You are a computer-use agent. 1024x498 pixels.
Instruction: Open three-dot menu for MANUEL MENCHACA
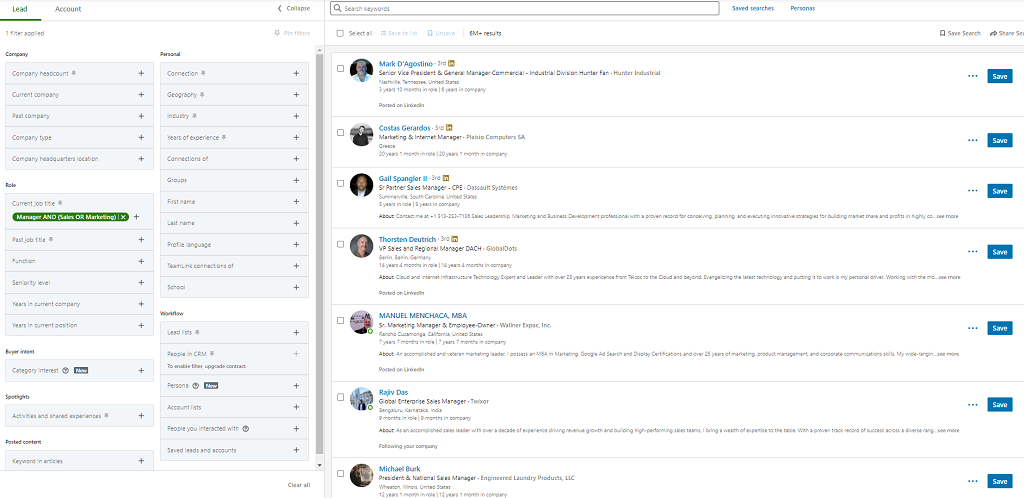pyautogui.click(x=972, y=328)
